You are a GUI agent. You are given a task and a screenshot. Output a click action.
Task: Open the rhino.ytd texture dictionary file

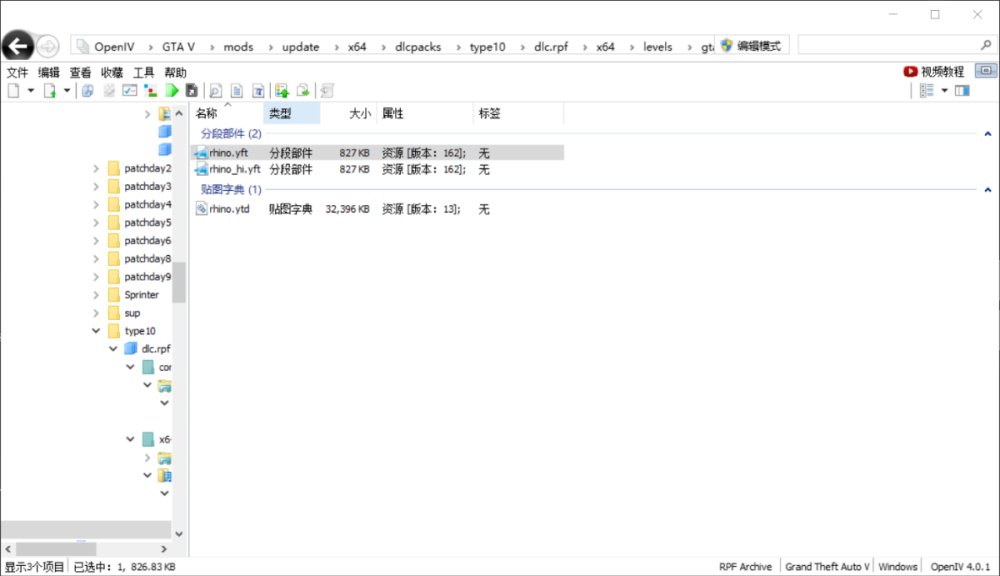[229, 209]
